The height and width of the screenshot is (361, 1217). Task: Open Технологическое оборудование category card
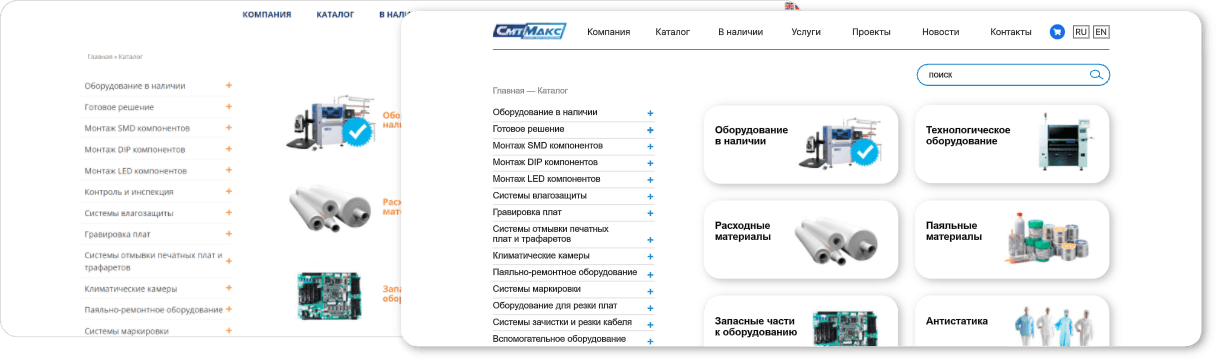tap(1012, 144)
